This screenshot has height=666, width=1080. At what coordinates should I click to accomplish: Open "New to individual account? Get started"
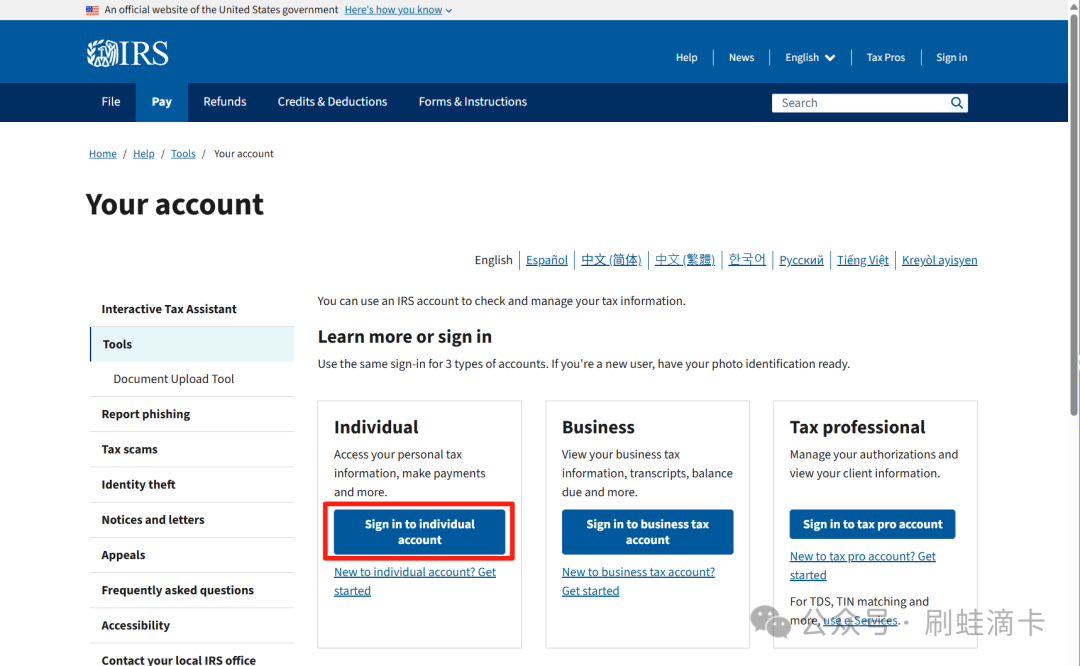pos(415,581)
